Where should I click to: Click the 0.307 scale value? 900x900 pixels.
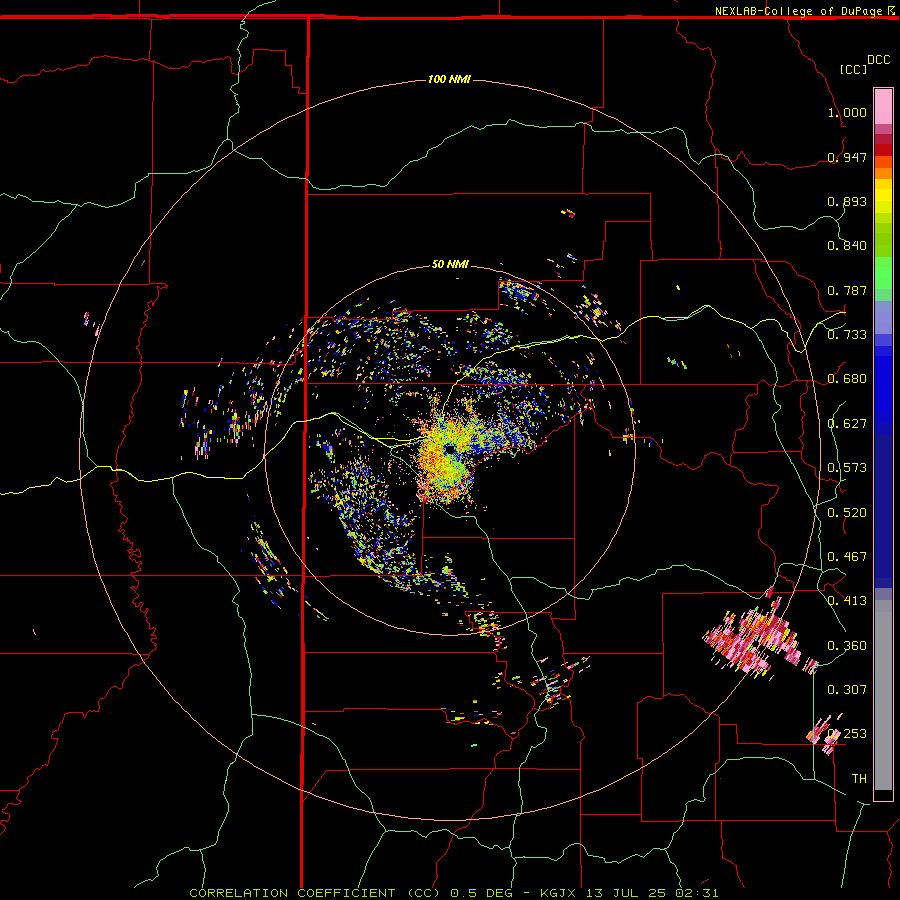coord(847,690)
